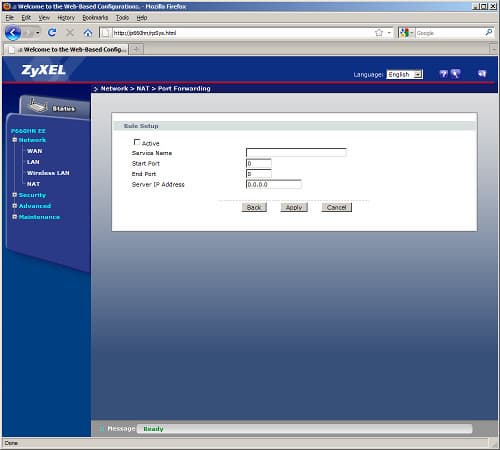Expand the Security tree node

[15, 195]
